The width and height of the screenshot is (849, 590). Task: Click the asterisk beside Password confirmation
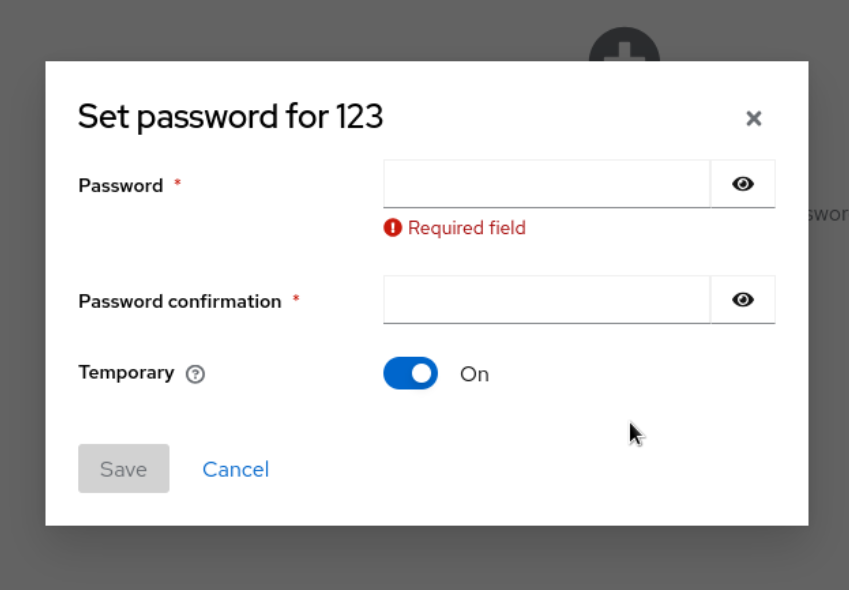[296, 300]
